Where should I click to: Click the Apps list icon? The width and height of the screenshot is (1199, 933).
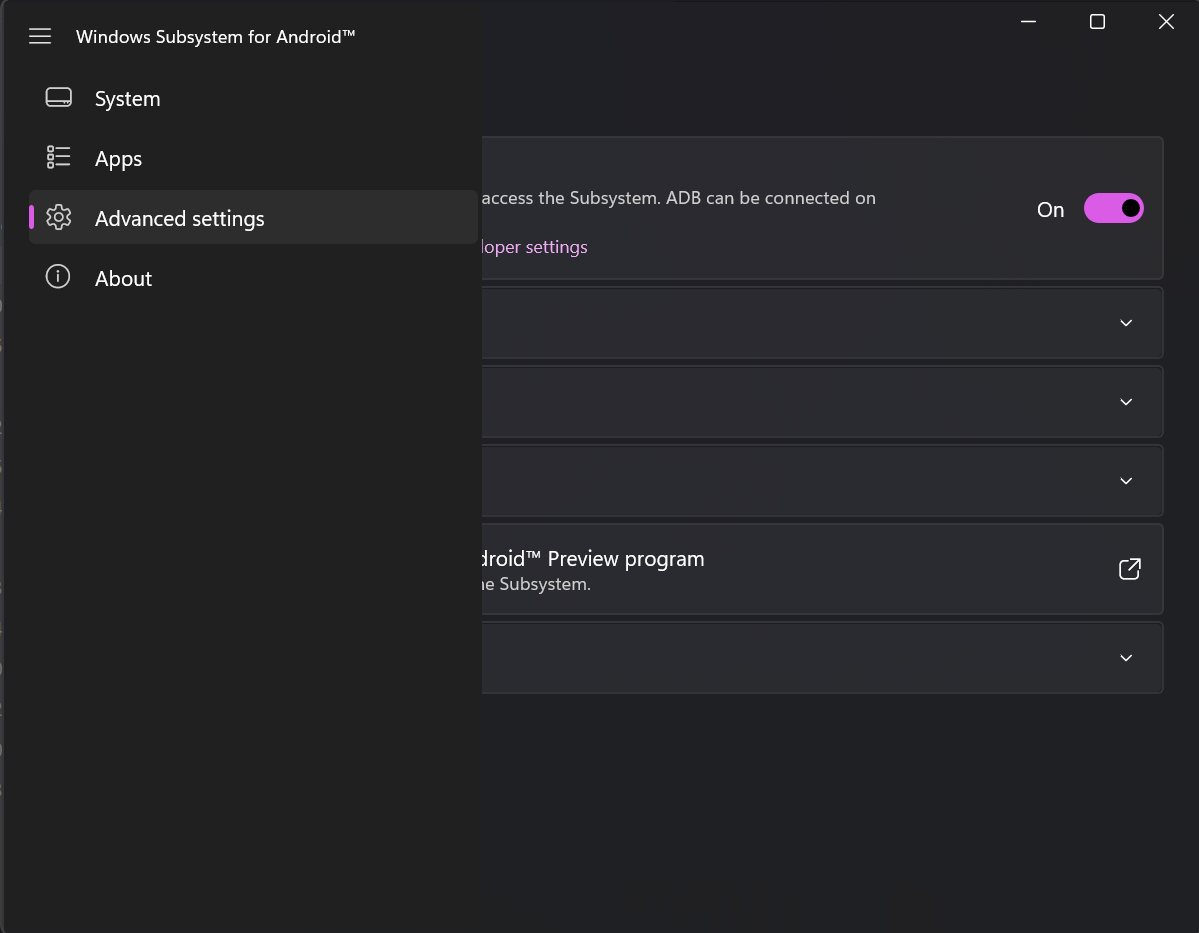click(x=58, y=158)
